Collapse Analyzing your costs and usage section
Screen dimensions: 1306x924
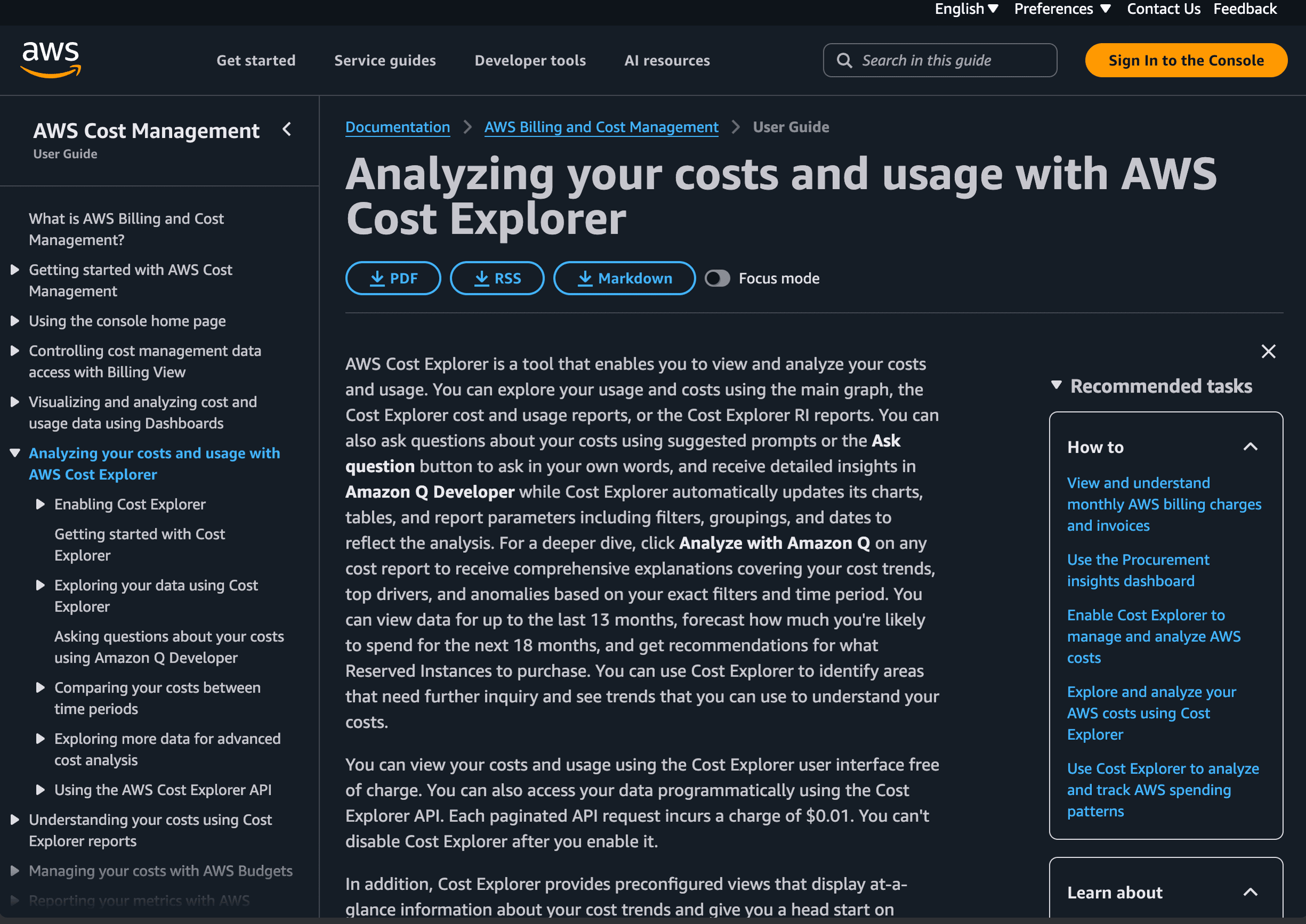[15, 453]
